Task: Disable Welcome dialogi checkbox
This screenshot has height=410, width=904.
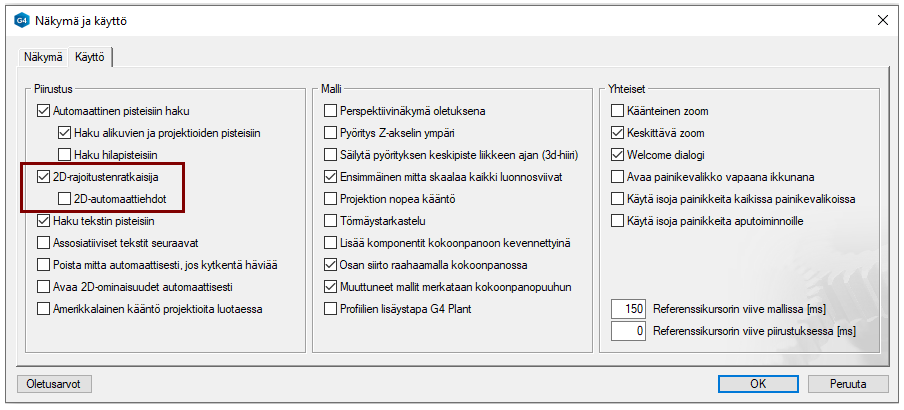Action: [617, 155]
